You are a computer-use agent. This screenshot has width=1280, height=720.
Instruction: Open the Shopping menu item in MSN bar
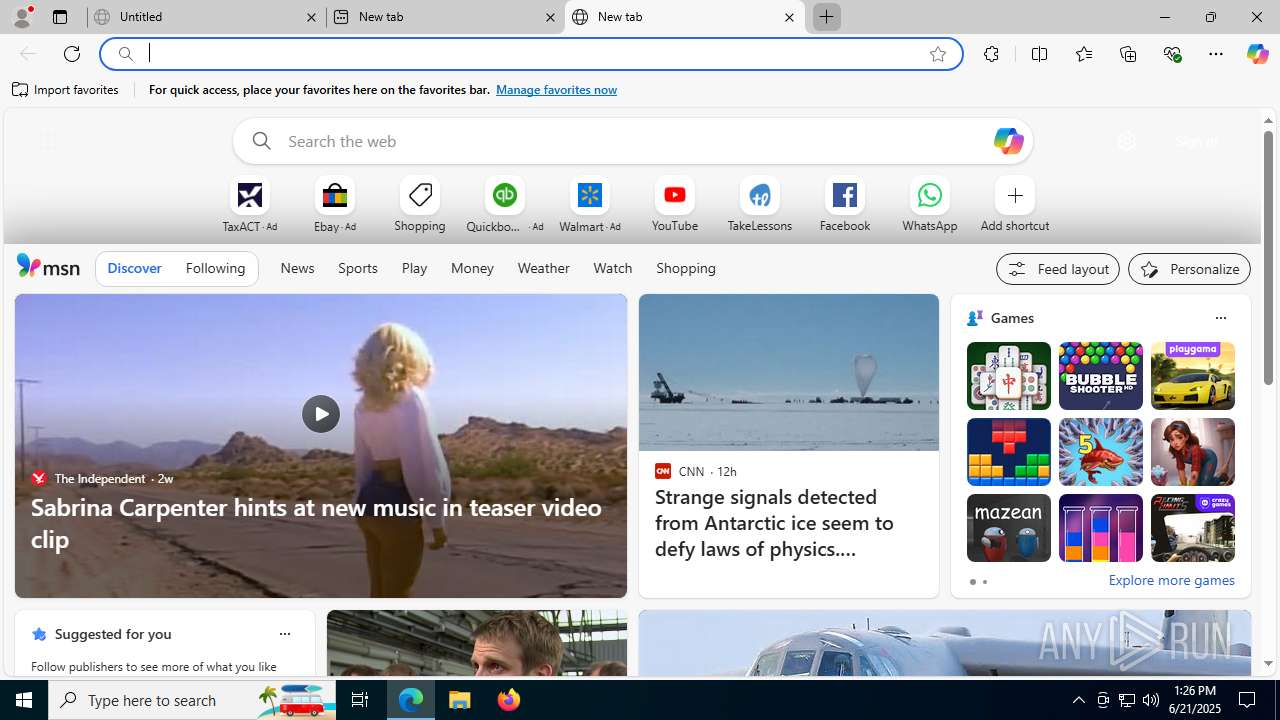click(x=686, y=268)
